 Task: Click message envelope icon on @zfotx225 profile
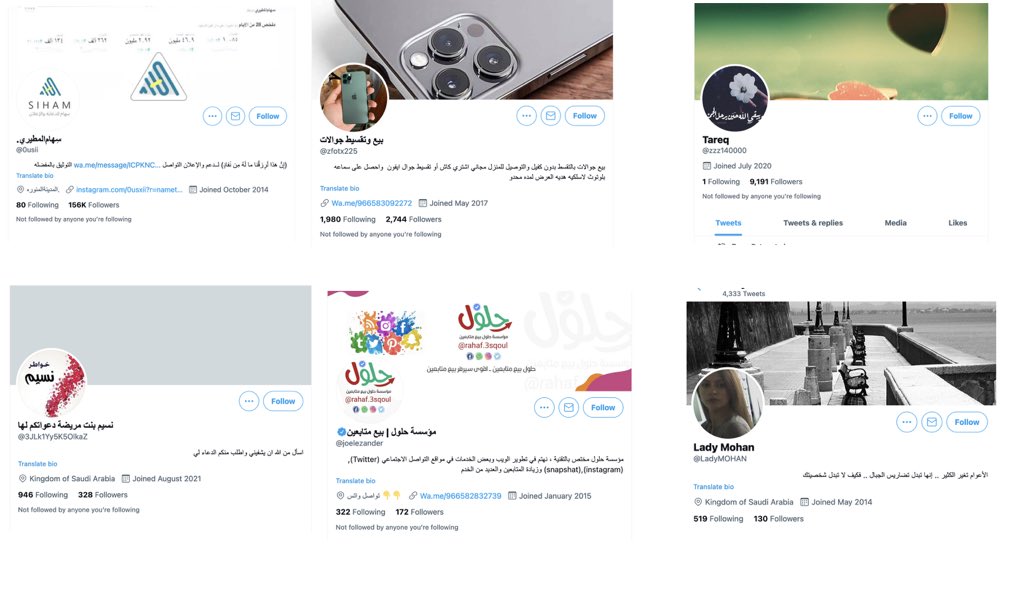551,116
